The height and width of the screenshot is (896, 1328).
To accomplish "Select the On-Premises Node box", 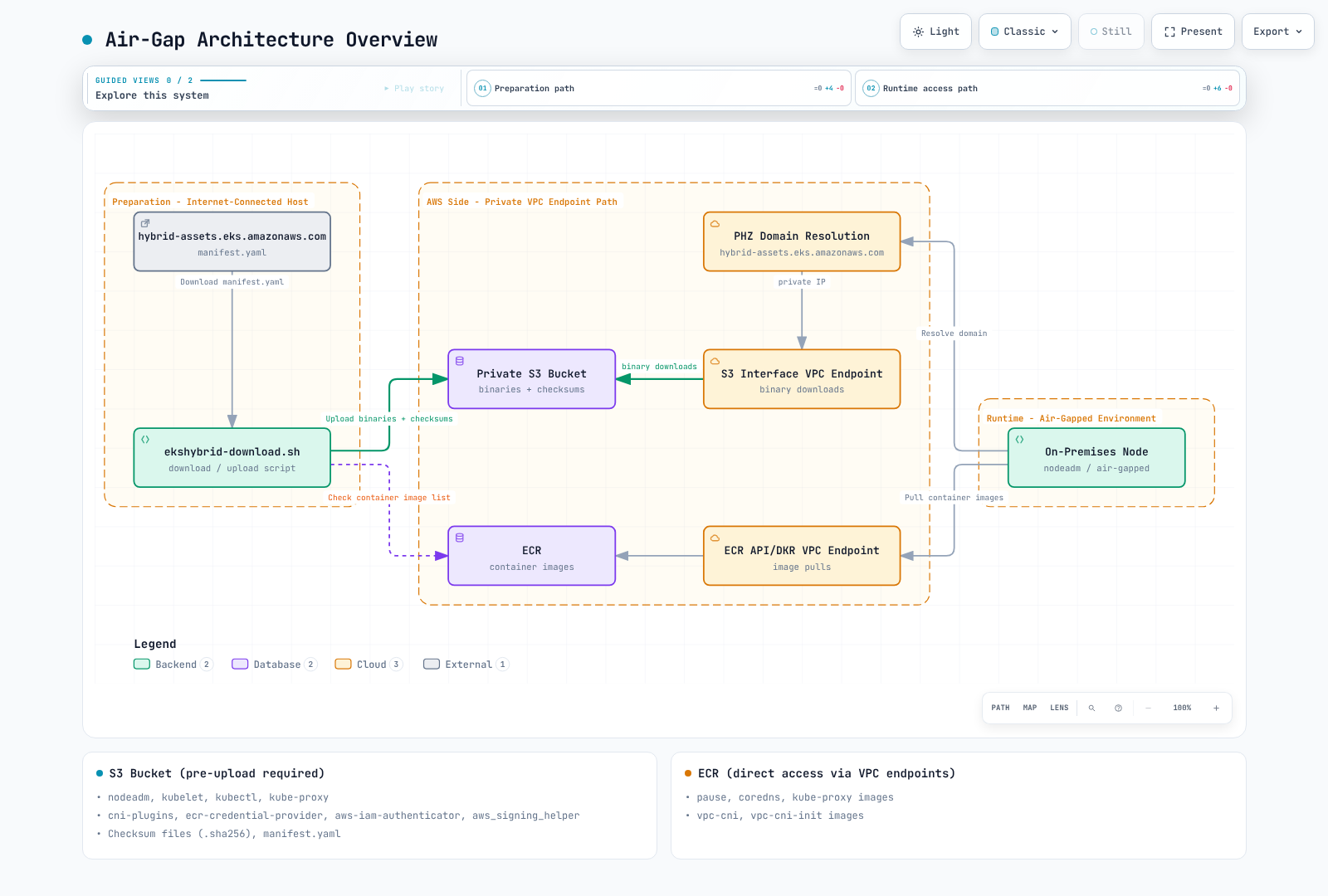I will [1096, 457].
